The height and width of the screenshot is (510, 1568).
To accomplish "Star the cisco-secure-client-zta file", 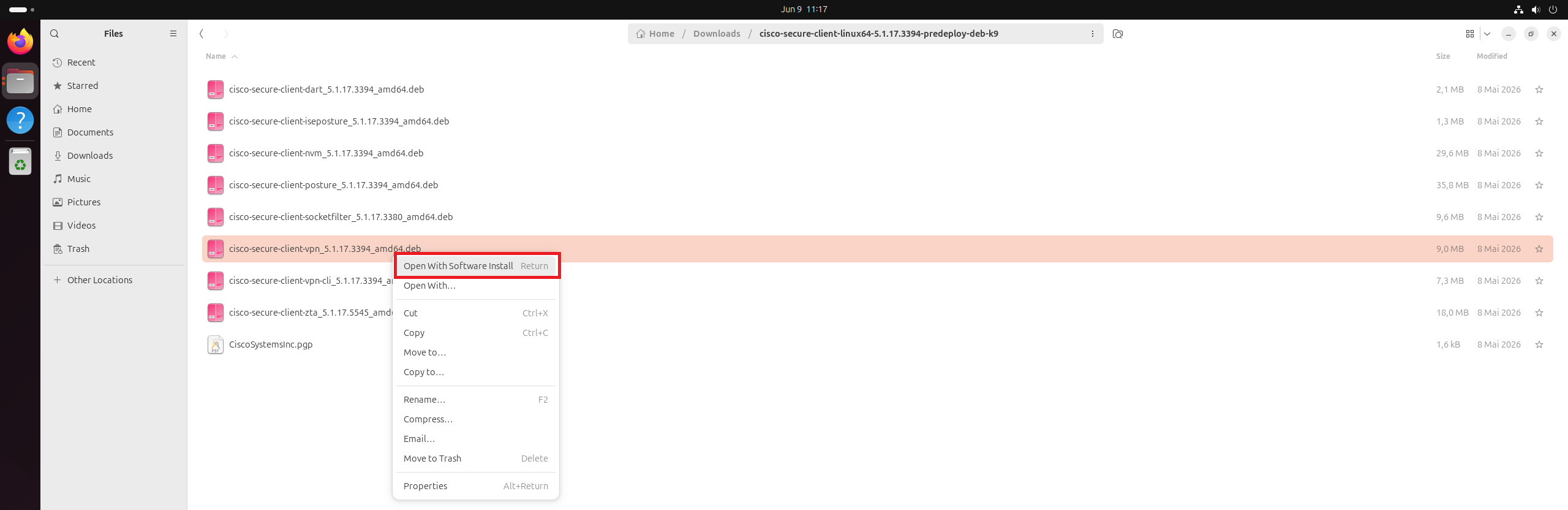I will (x=1539, y=313).
